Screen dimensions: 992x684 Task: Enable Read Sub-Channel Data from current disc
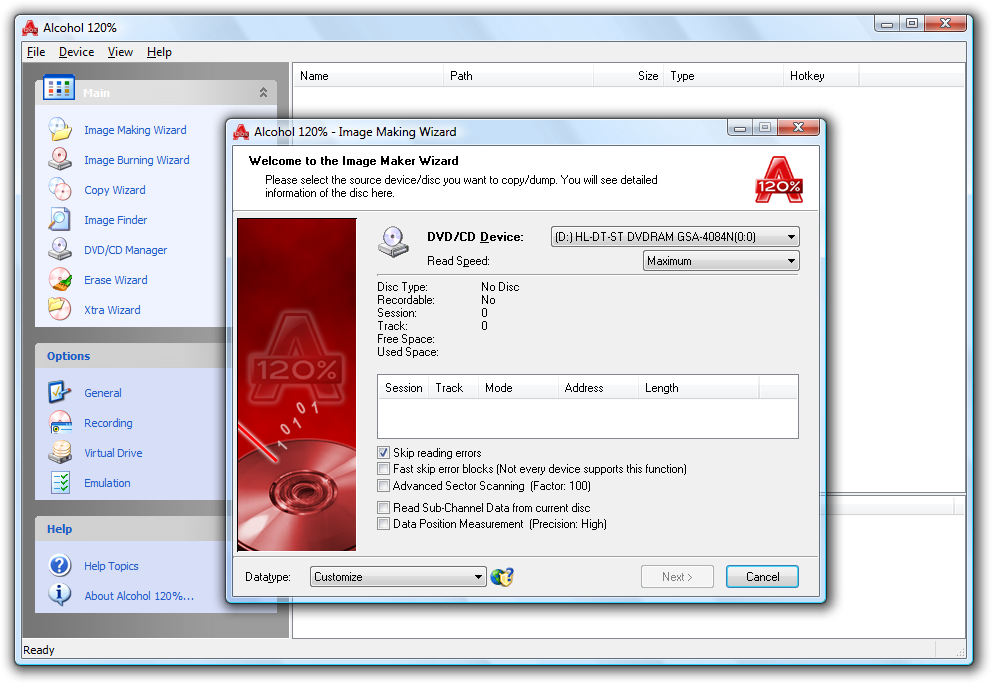(384, 508)
